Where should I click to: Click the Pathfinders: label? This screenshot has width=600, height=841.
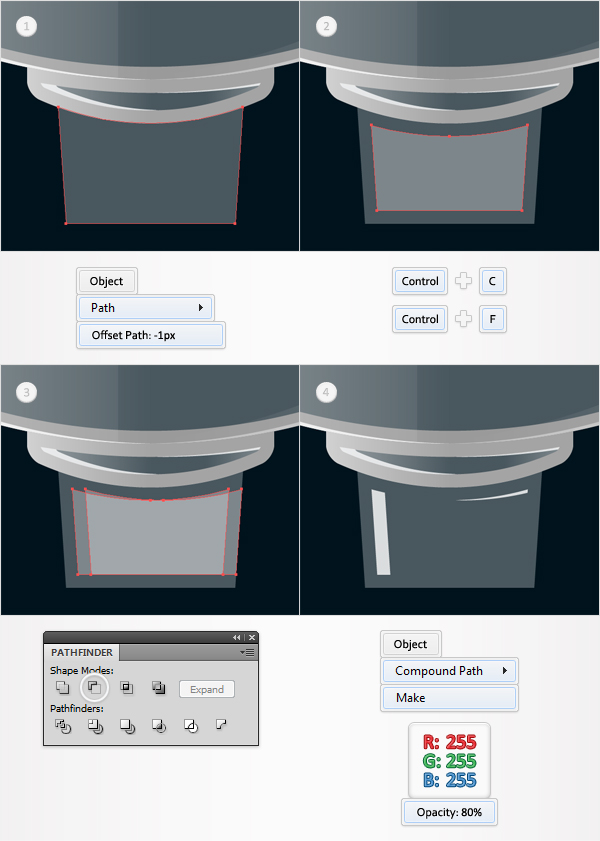point(77,708)
